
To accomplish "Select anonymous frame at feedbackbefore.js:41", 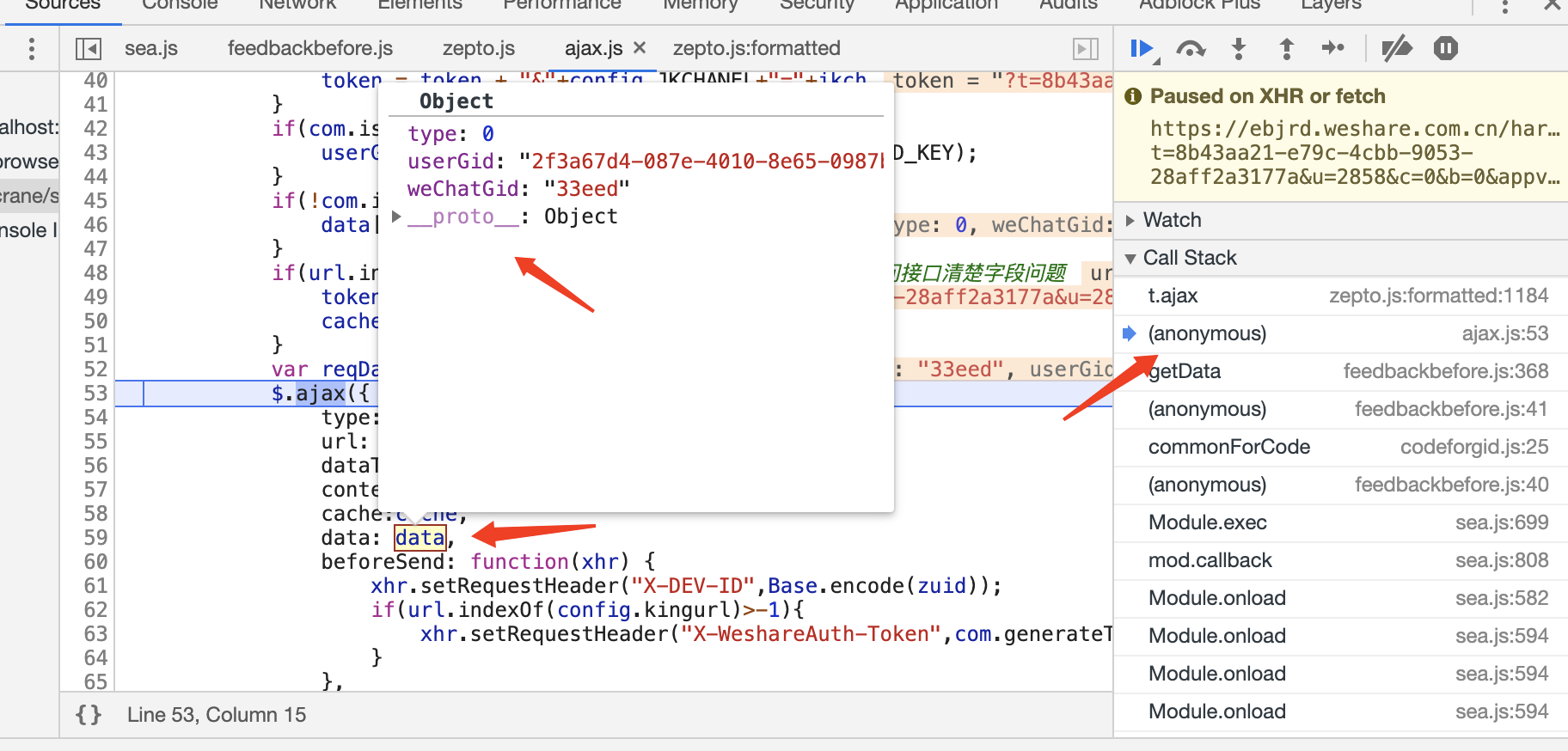I will pyautogui.click(x=1341, y=409).
